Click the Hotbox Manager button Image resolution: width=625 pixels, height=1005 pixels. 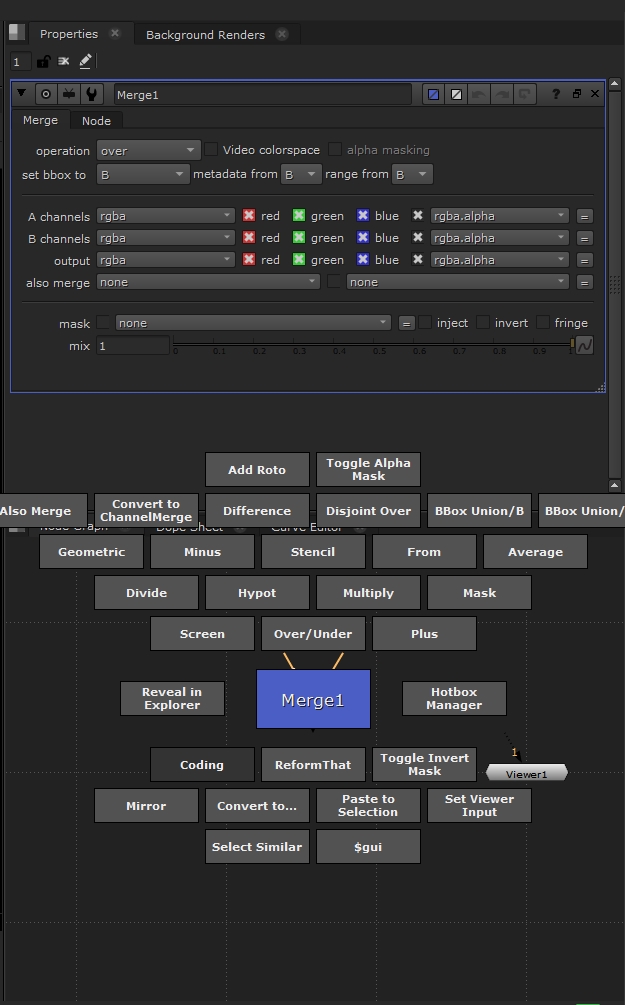454,698
